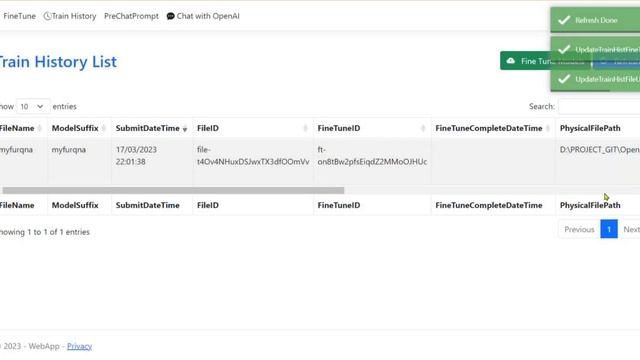Click the Previous pagination button
The width and height of the screenshot is (640, 360).
point(579,229)
